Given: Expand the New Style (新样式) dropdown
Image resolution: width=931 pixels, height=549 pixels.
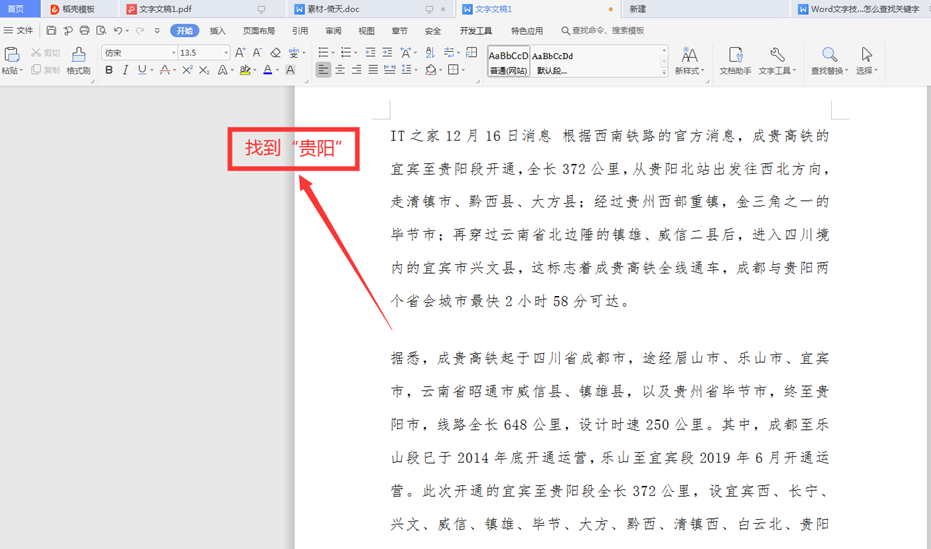Looking at the screenshot, I should [703, 71].
